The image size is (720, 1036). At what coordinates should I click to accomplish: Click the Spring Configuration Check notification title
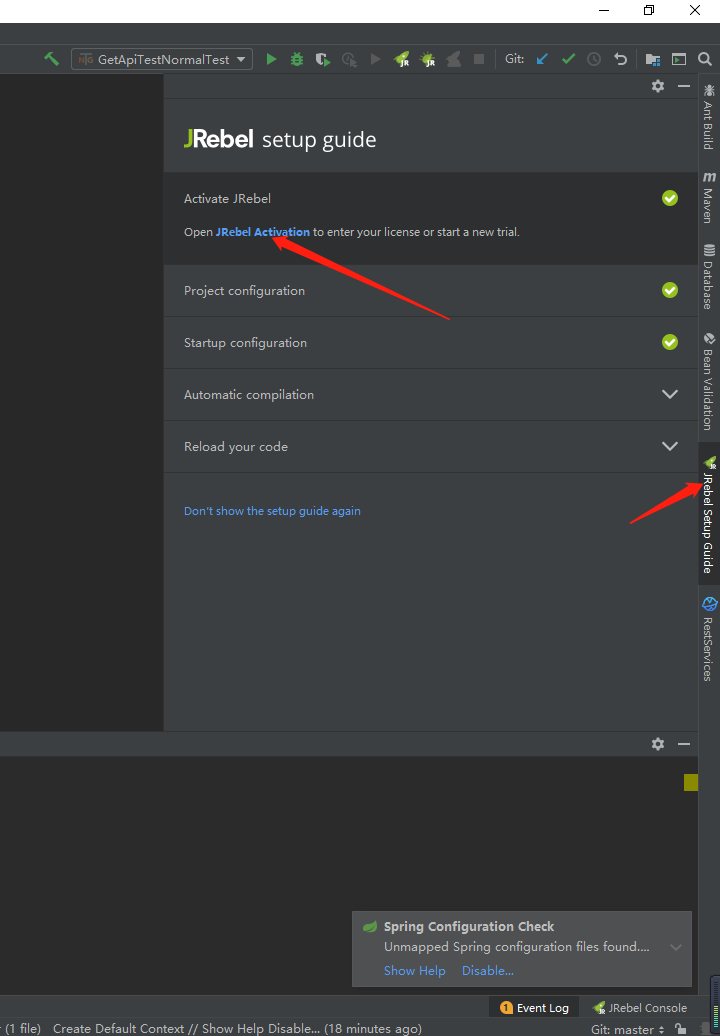tap(469, 926)
